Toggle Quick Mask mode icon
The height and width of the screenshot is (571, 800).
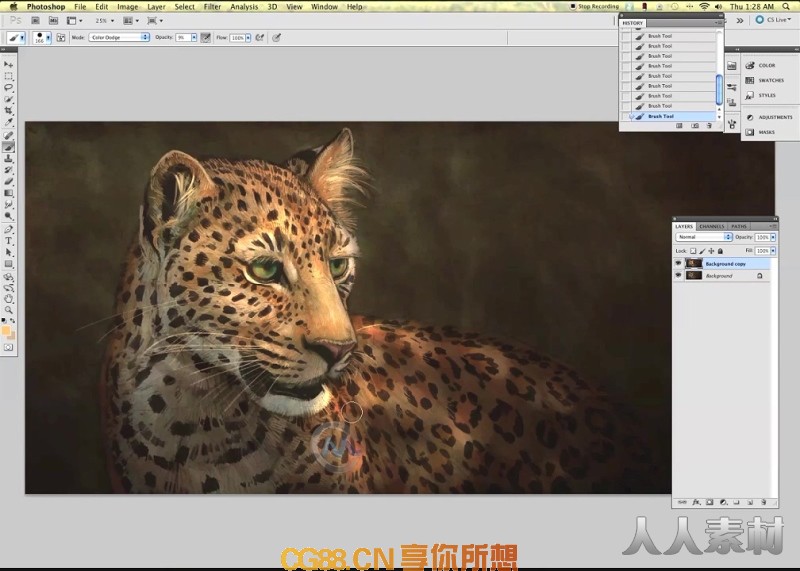[x=8, y=347]
